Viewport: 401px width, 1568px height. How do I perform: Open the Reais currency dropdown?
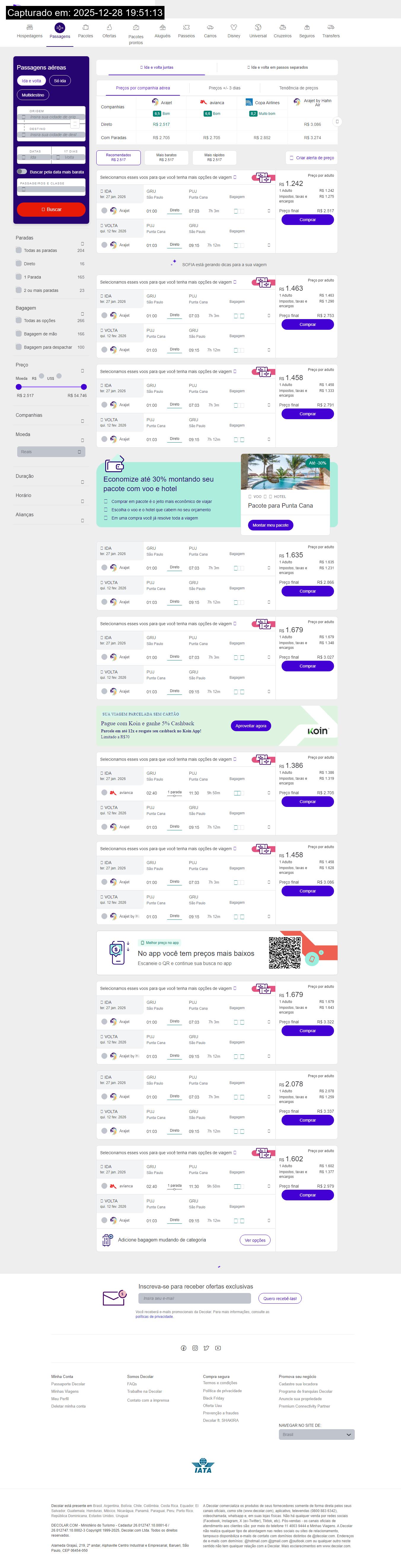pos(51,452)
